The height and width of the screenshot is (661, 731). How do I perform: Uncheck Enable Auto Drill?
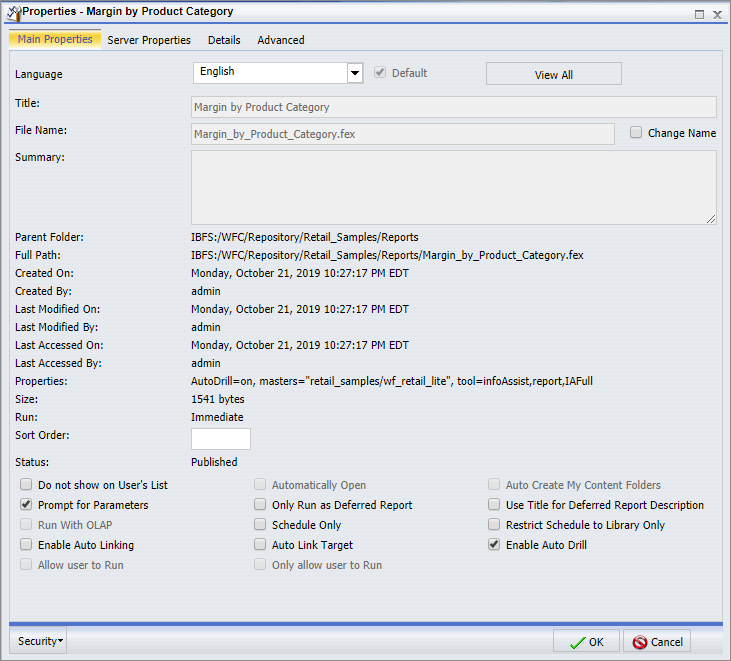[494, 544]
